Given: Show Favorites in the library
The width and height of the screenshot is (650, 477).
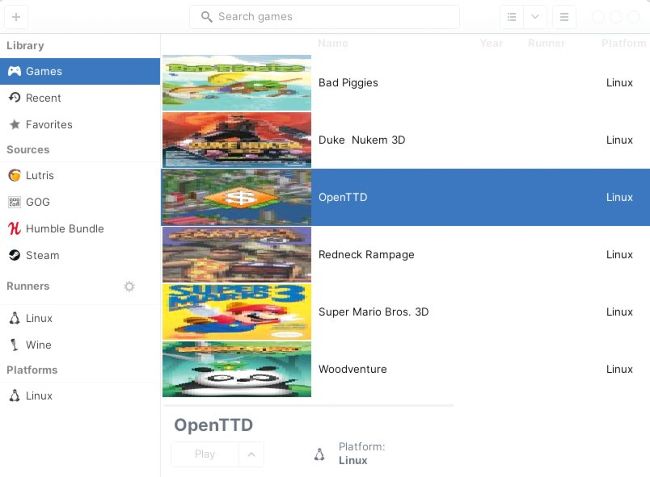Looking at the screenshot, I should point(49,125).
